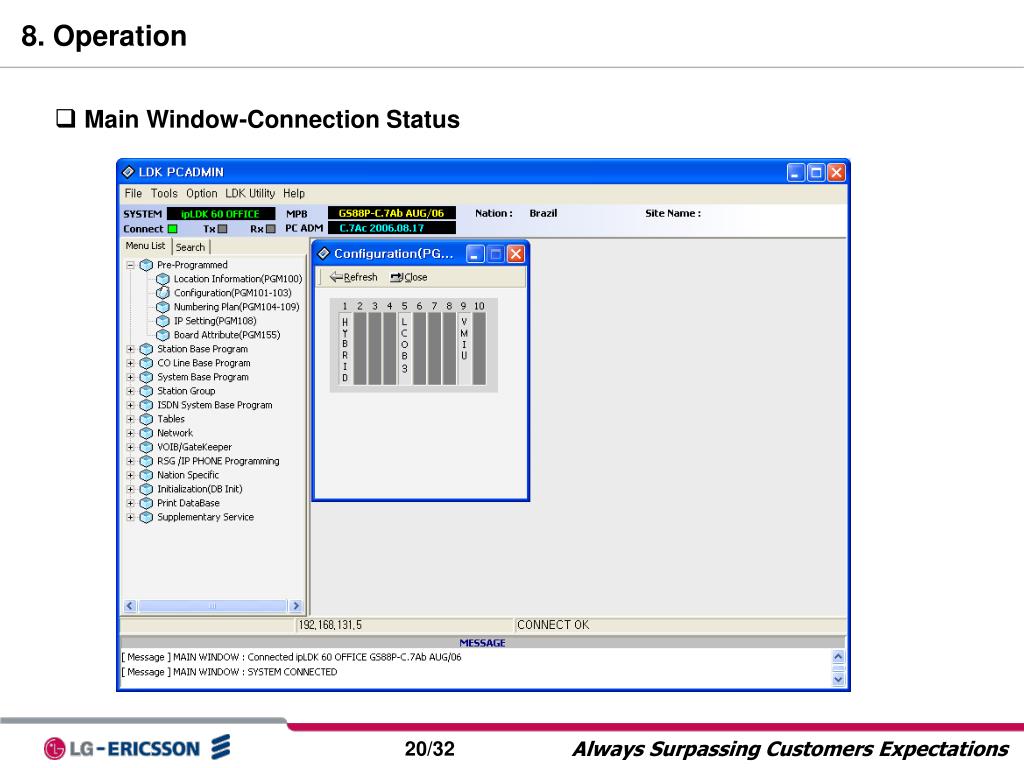Expand the VOIB/GateKeeper node
The width and height of the screenshot is (1024, 768).
[x=130, y=447]
